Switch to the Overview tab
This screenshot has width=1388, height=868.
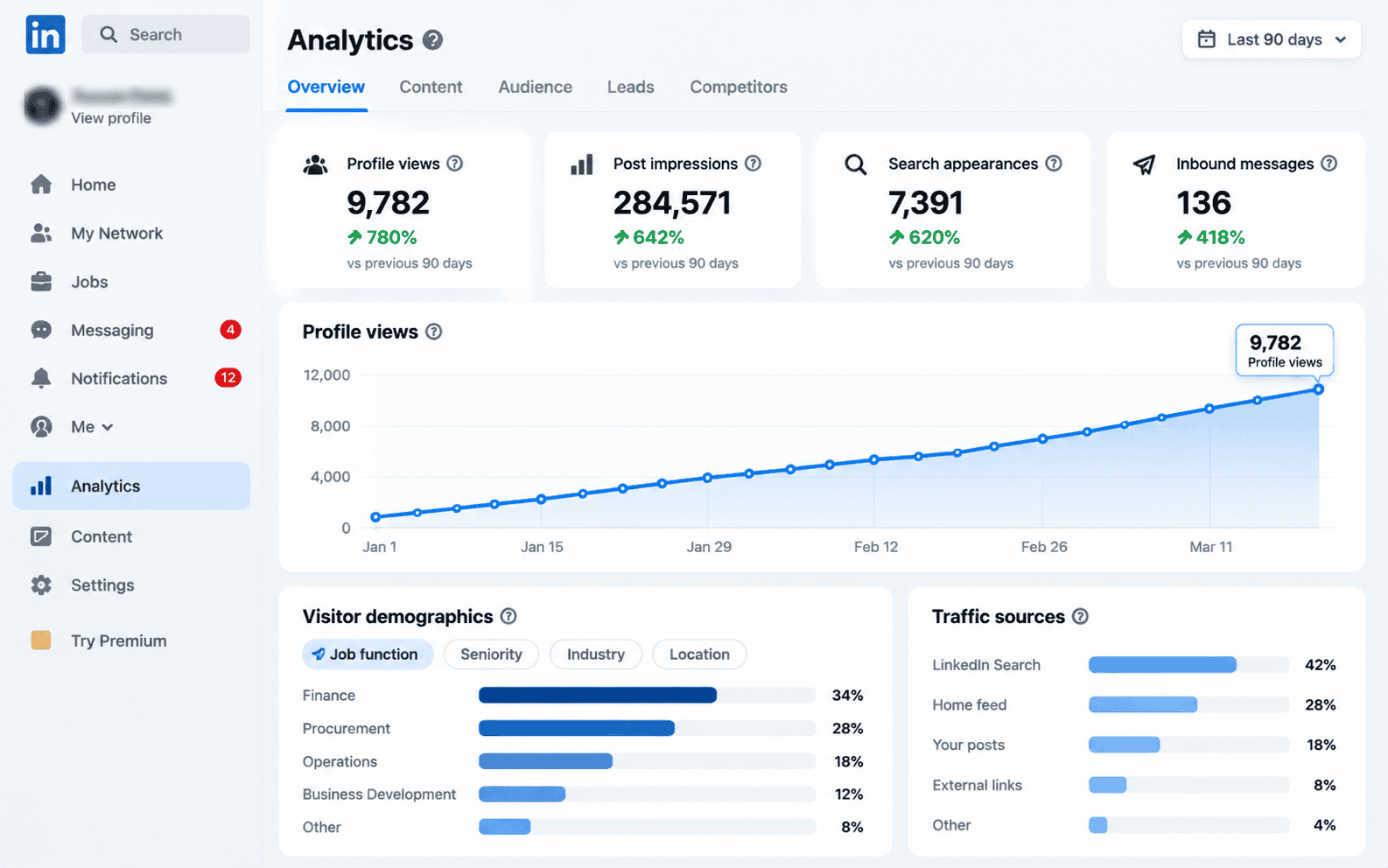coord(326,87)
